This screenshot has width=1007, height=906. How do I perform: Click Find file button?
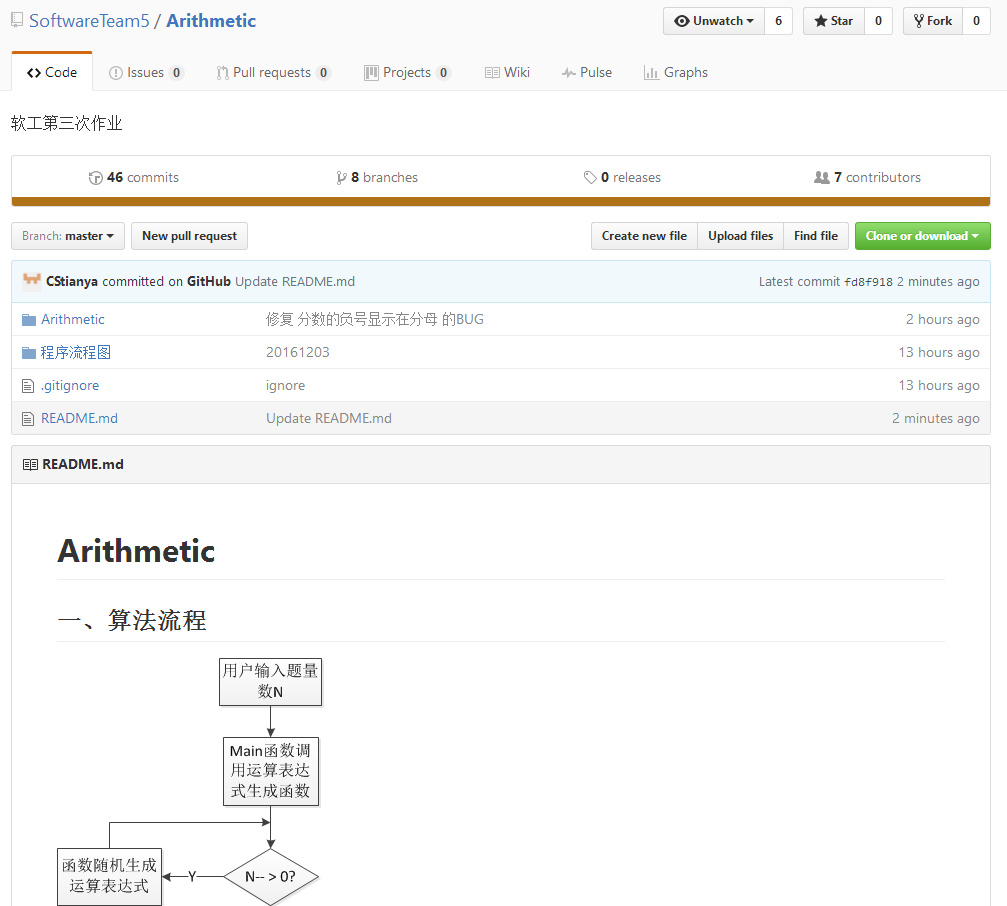(x=816, y=236)
